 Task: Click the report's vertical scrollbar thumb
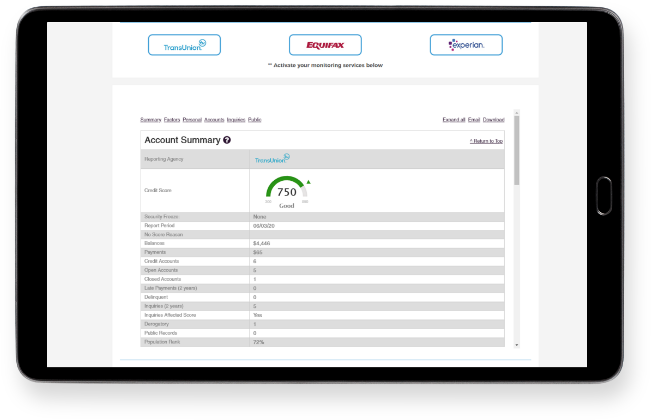[x=516, y=150]
